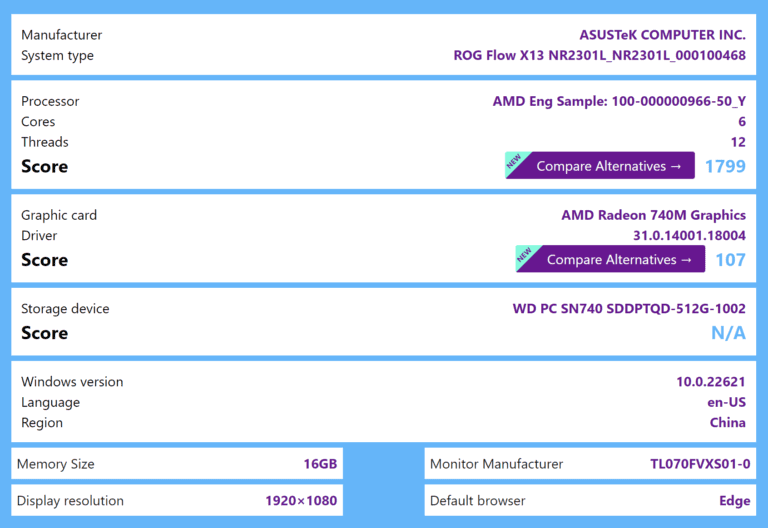The width and height of the screenshot is (768, 528).
Task: Click the Threads label
Action: click(45, 142)
